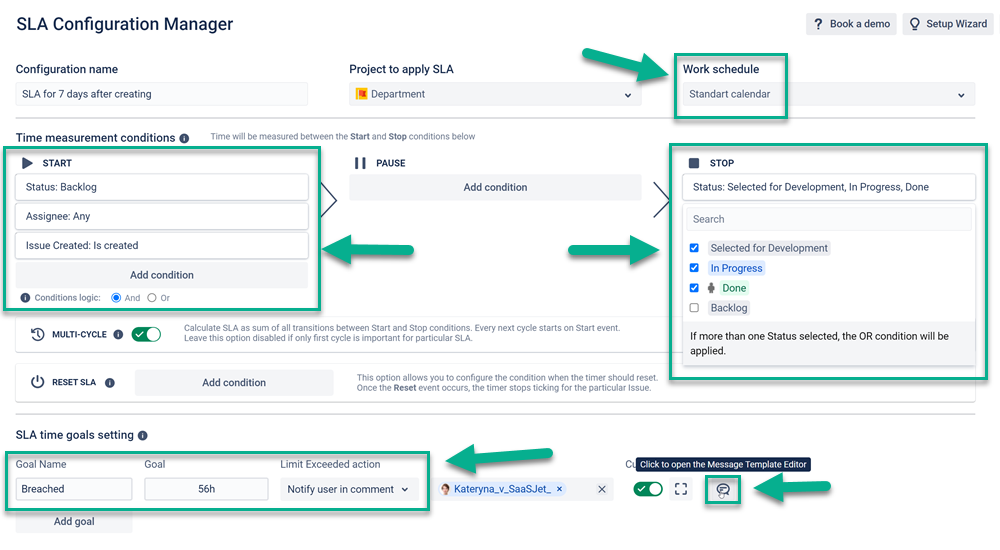
Task: Check the Backlog status checkbox
Action: pos(695,308)
